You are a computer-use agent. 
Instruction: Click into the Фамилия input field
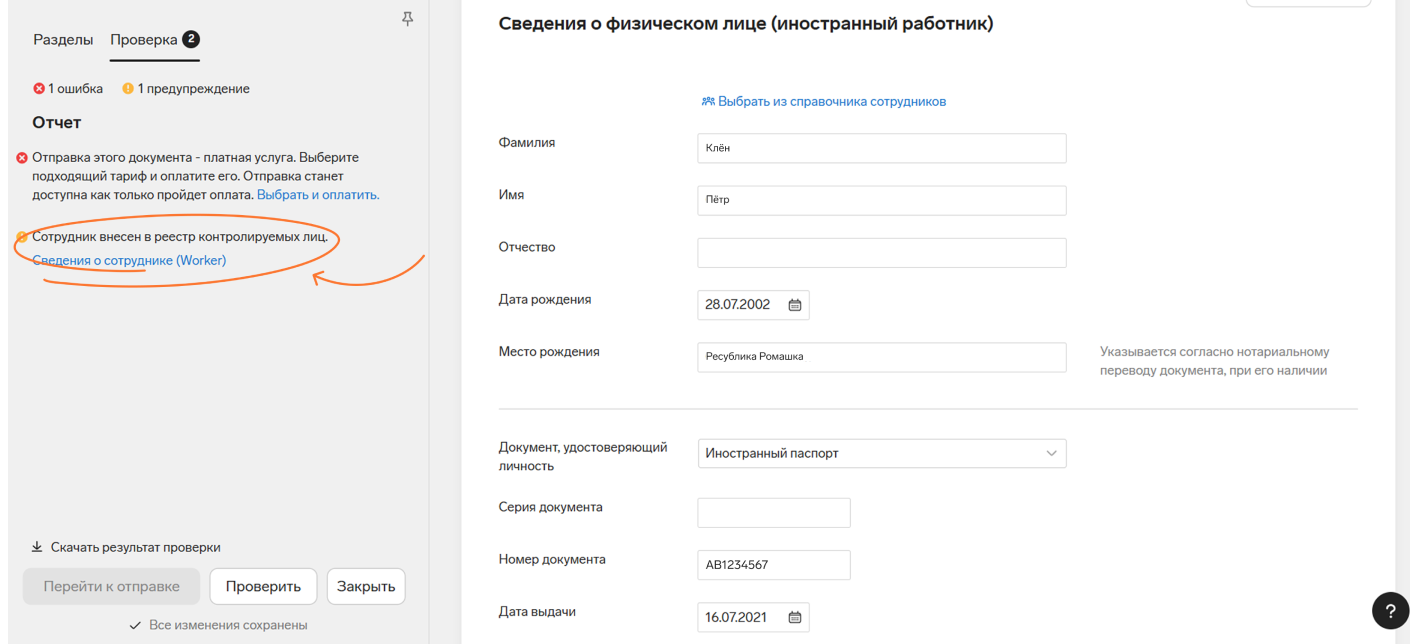point(881,148)
